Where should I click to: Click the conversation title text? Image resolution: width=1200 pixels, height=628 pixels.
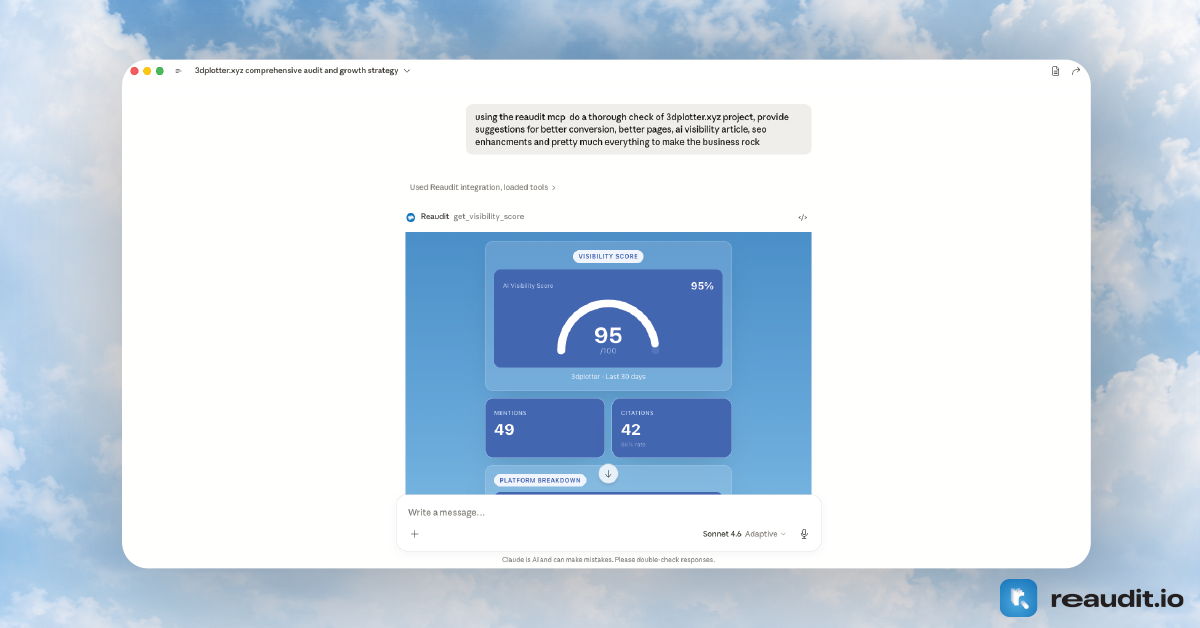[x=296, y=71]
